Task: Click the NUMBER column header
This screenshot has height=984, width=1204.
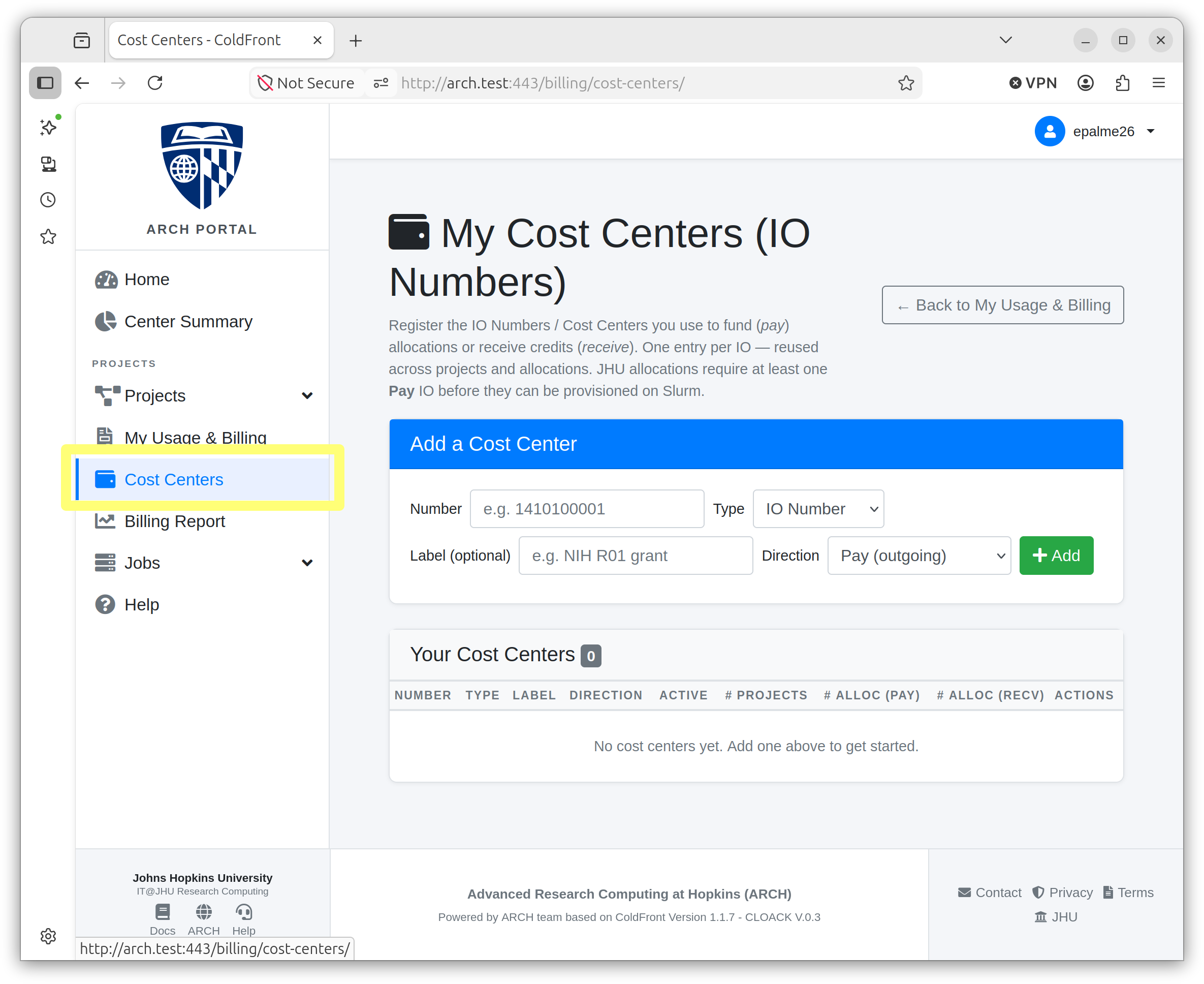Action: coord(423,695)
